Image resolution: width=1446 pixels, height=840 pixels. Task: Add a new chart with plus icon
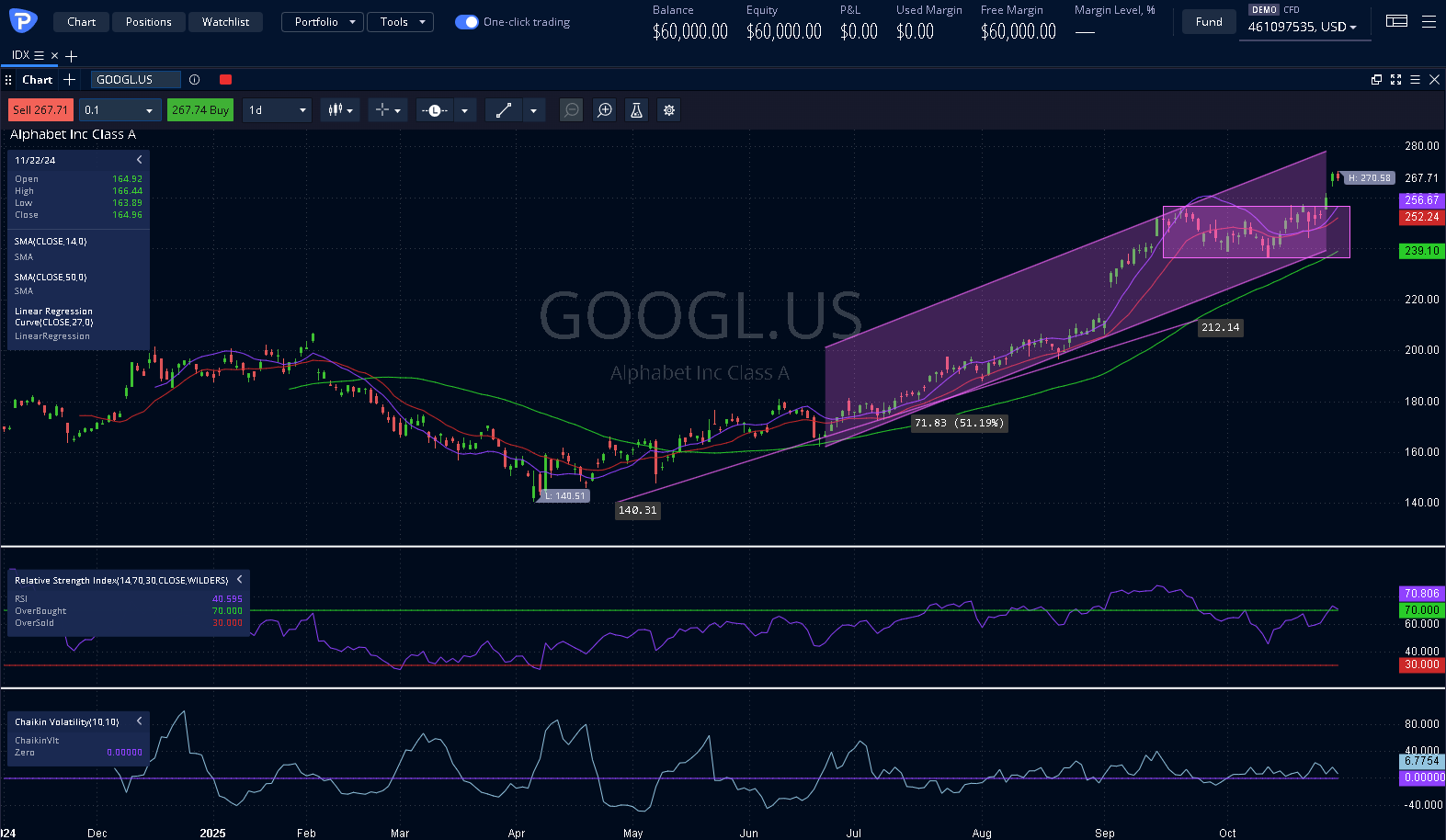pos(69,80)
